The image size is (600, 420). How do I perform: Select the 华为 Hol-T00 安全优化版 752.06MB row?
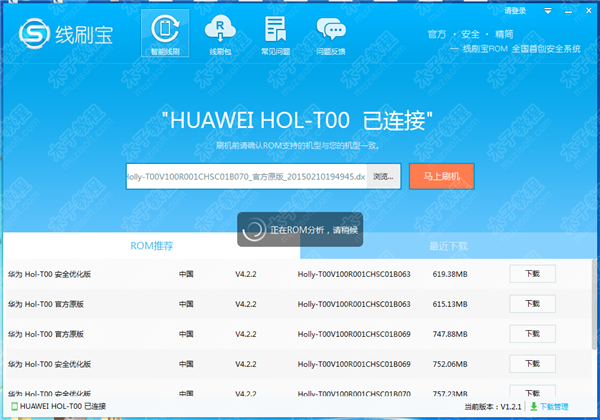tap(298, 363)
